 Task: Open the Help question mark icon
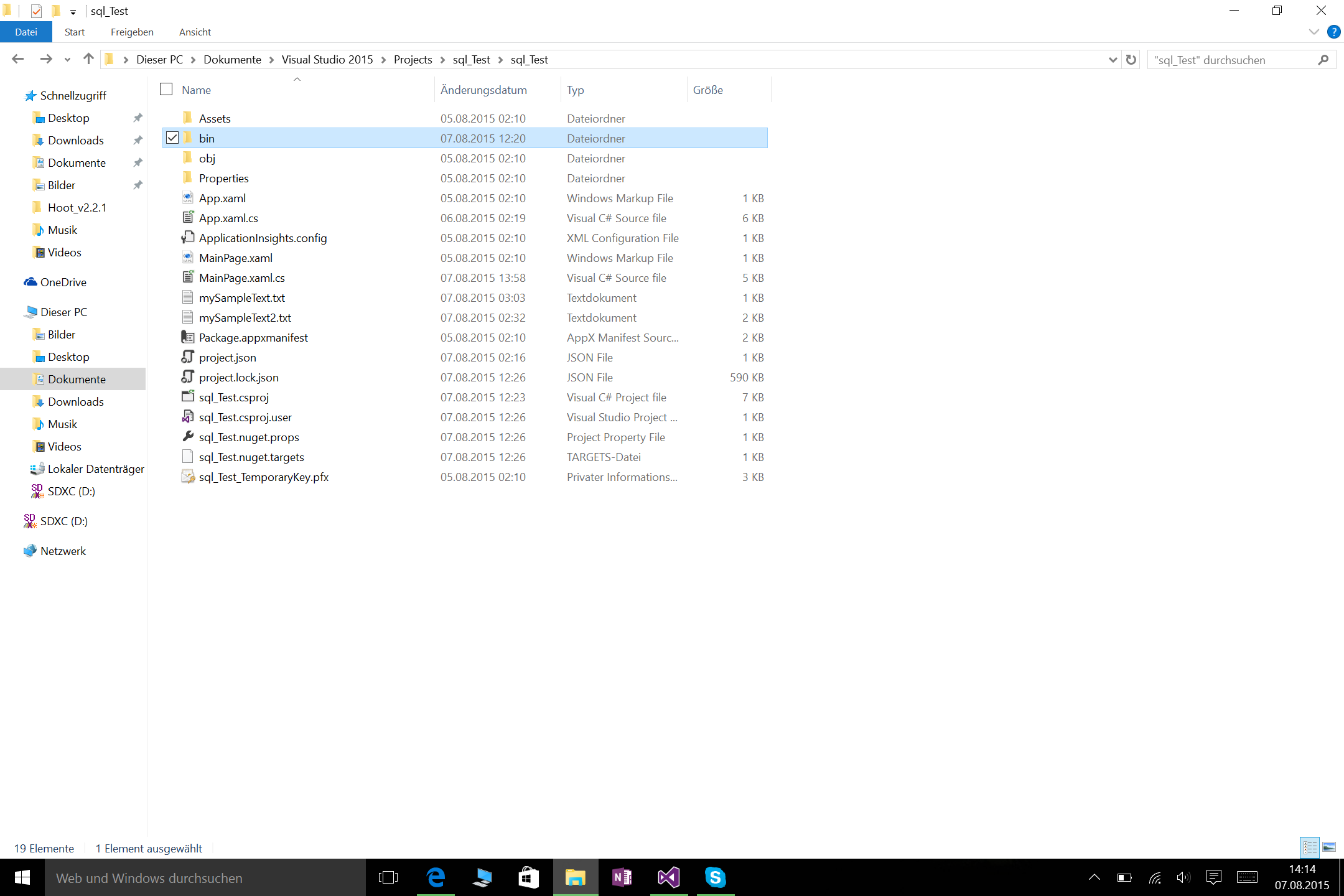[1333, 32]
